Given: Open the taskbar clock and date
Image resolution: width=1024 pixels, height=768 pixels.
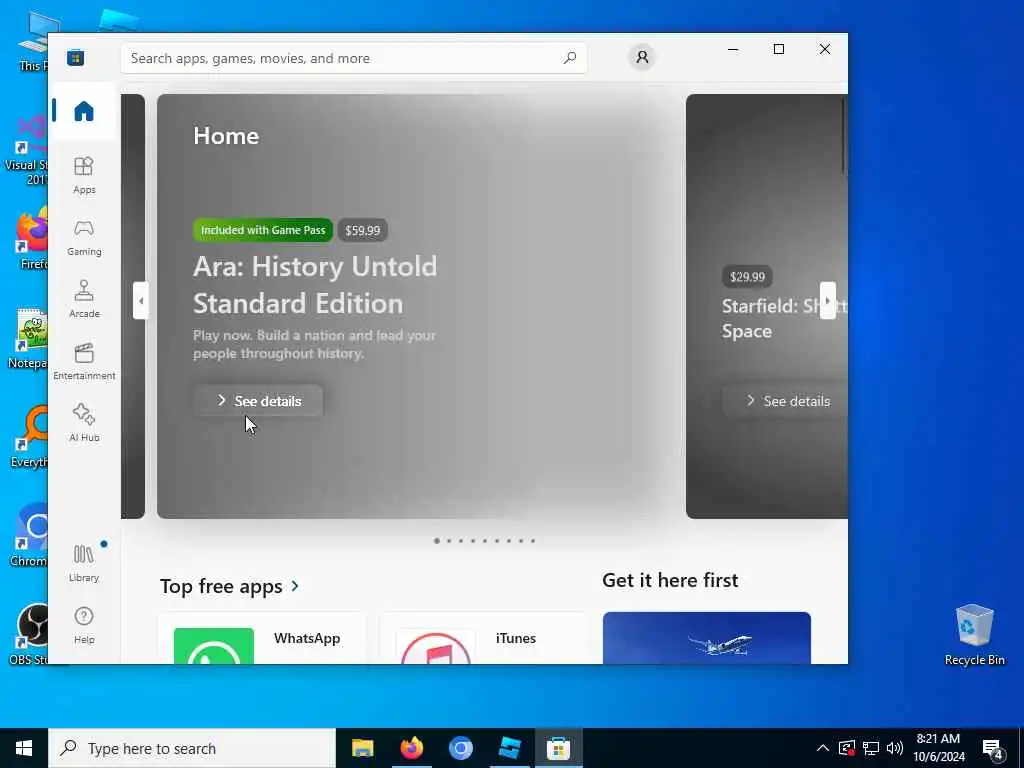Looking at the screenshot, I should [938, 748].
